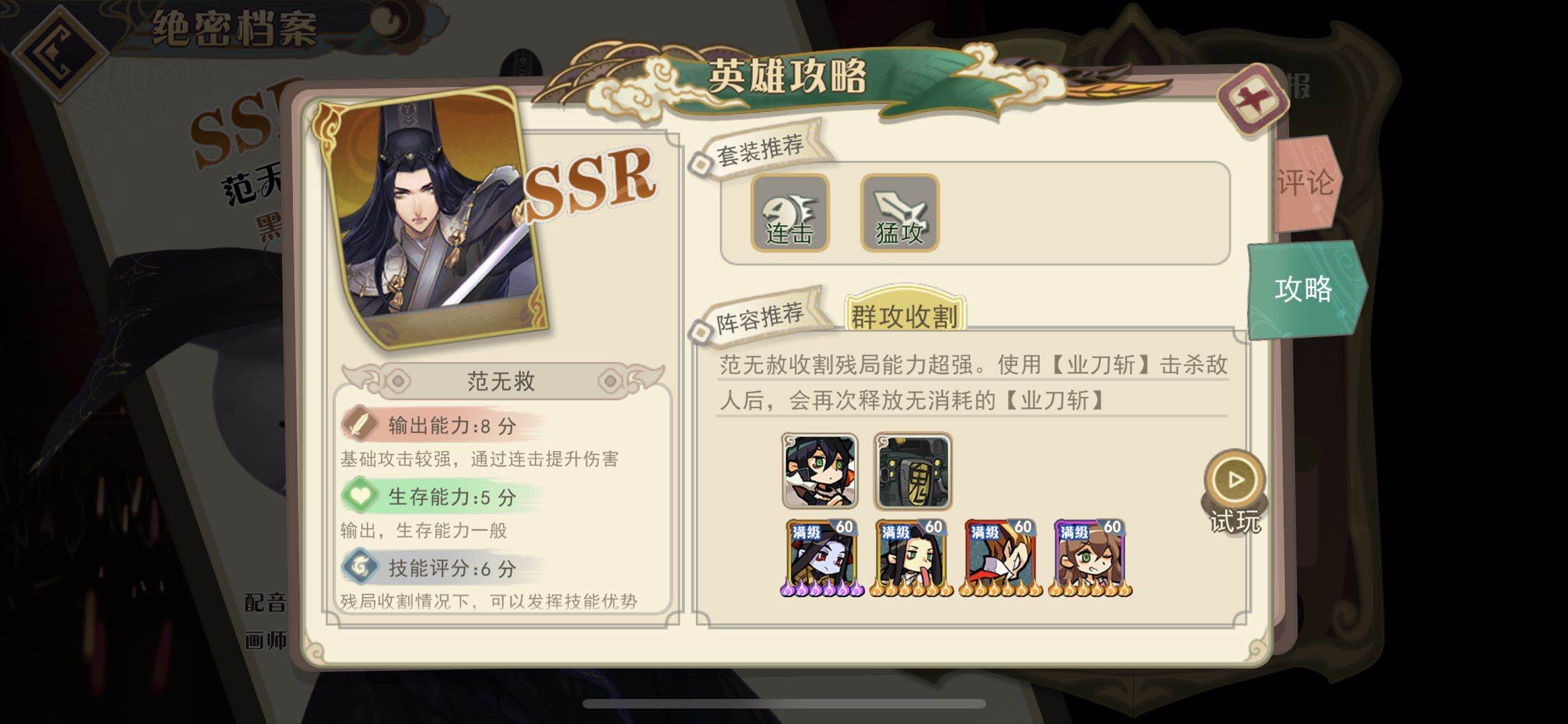1568x724 pixels.
Task: Select the 猛攻 set icon
Action: [900, 213]
